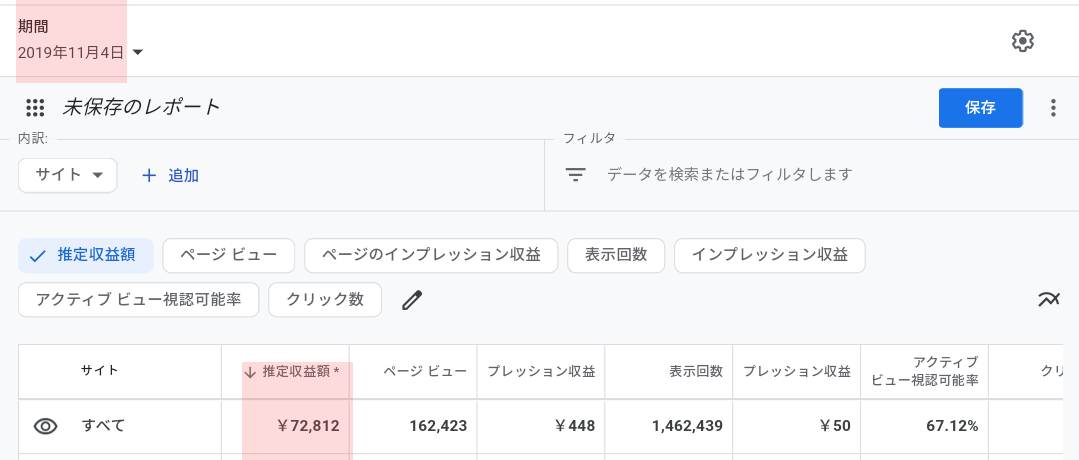Click the plus icon beside 追加
This screenshot has width=1079, height=460.
(x=149, y=176)
